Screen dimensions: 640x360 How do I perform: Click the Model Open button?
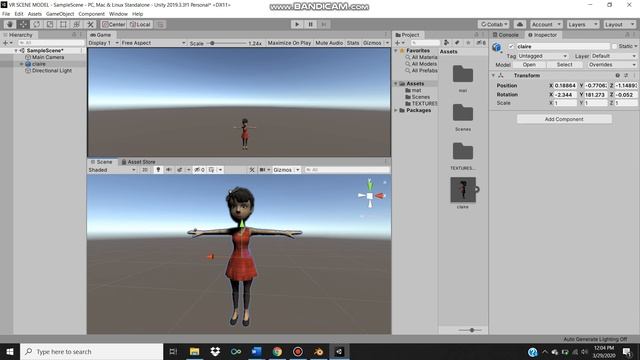(529, 65)
